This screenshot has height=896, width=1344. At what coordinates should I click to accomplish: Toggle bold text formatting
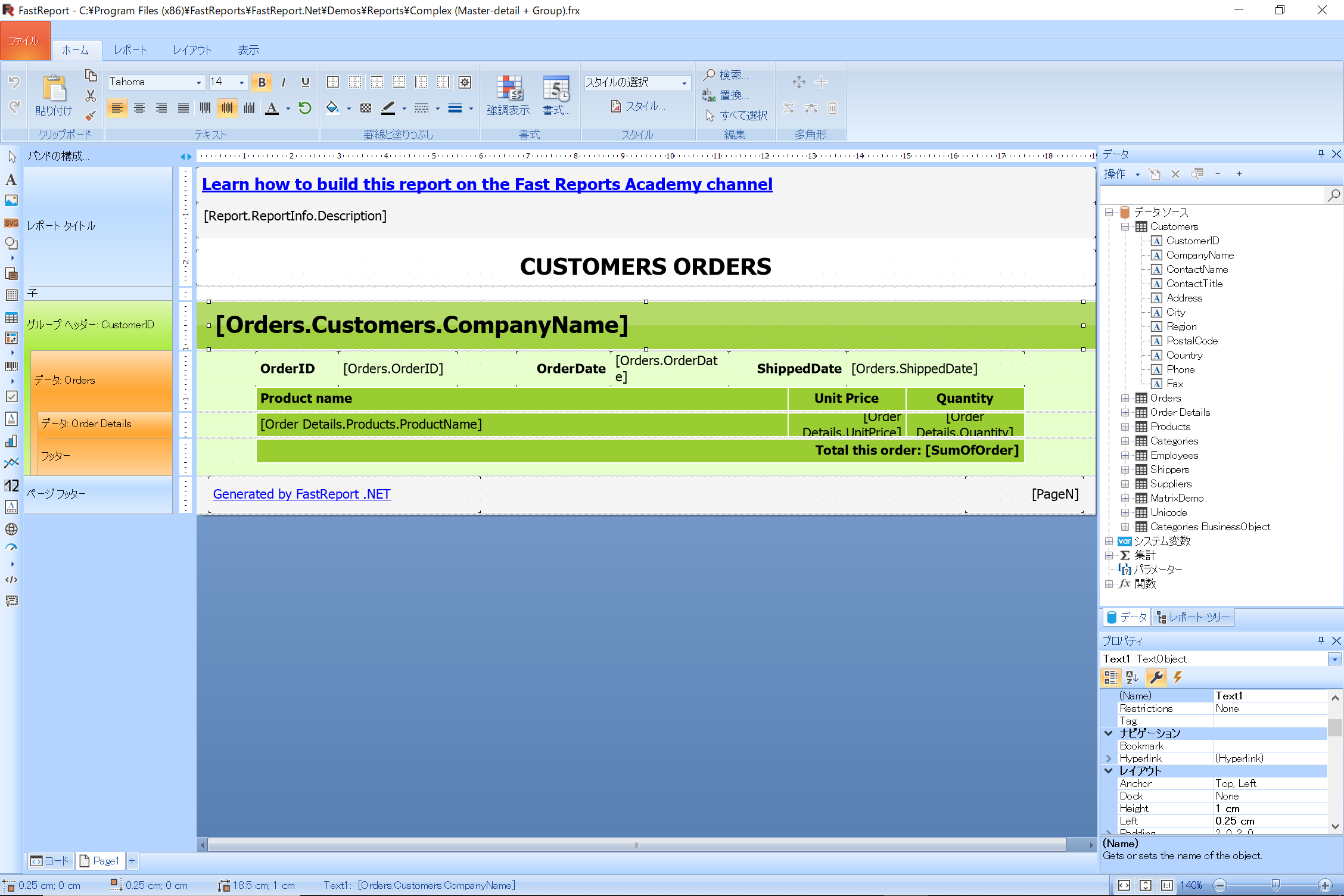[x=262, y=82]
